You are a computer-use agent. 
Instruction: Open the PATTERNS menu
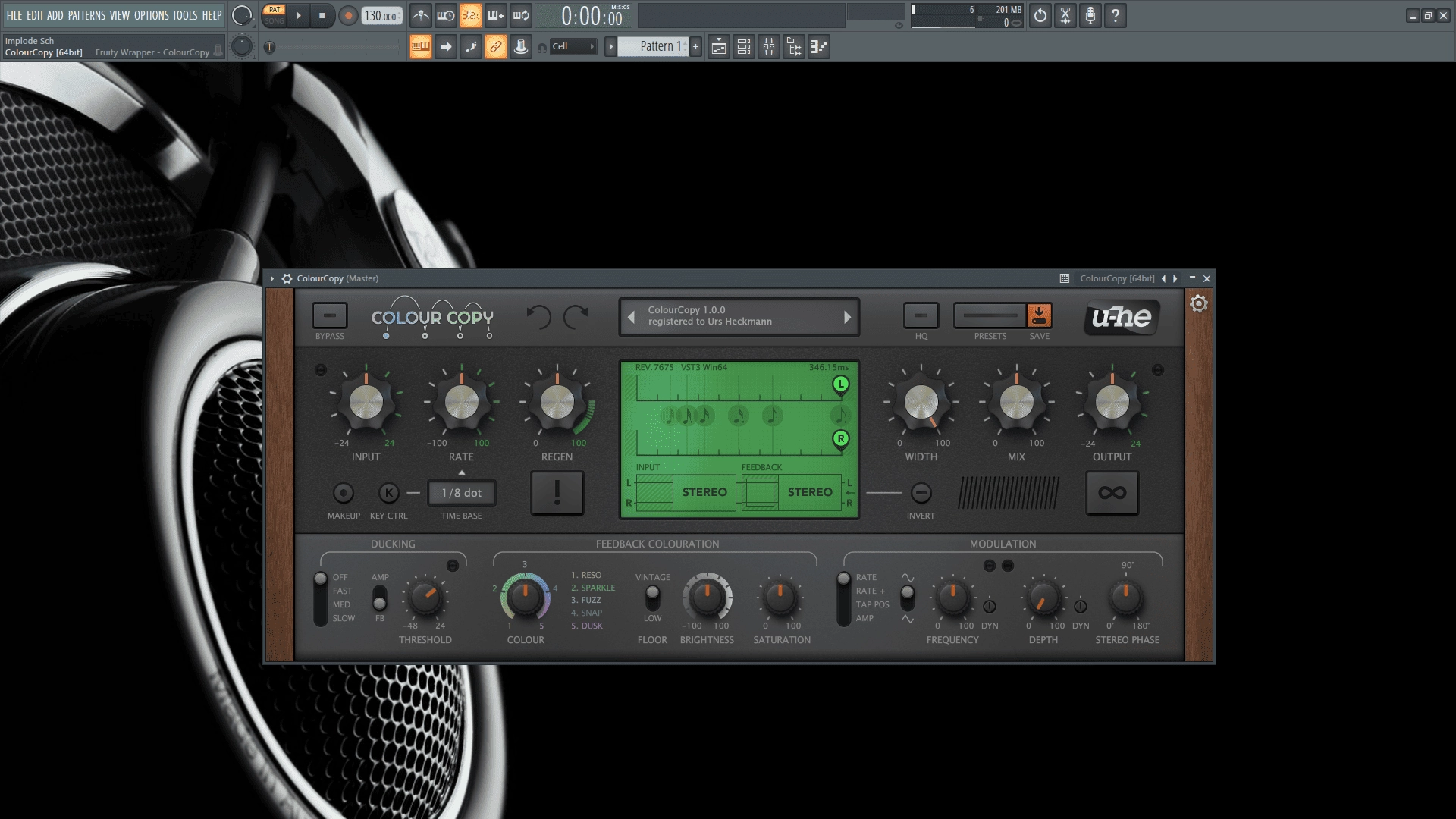pyautogui.click(x=86, y=15)
